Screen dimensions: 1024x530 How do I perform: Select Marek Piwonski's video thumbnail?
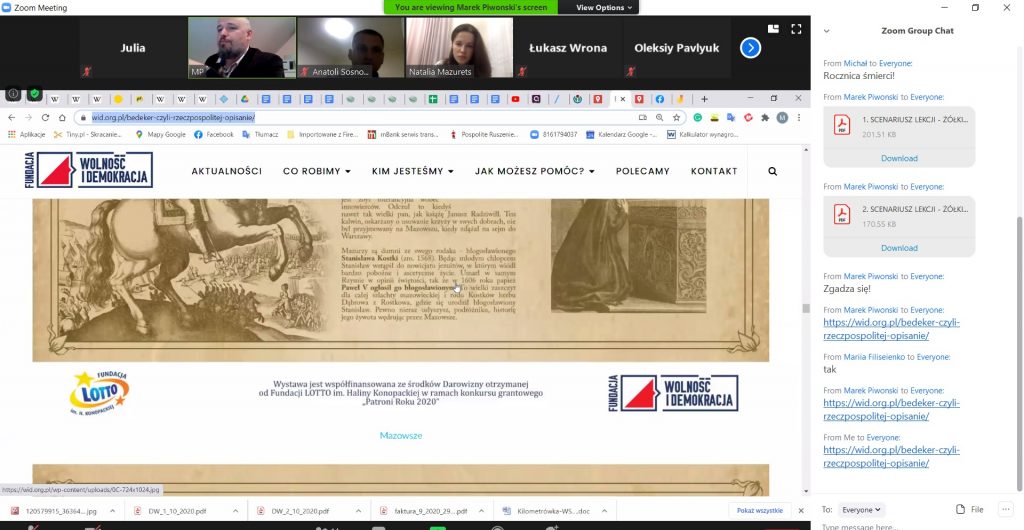[242, 48]
